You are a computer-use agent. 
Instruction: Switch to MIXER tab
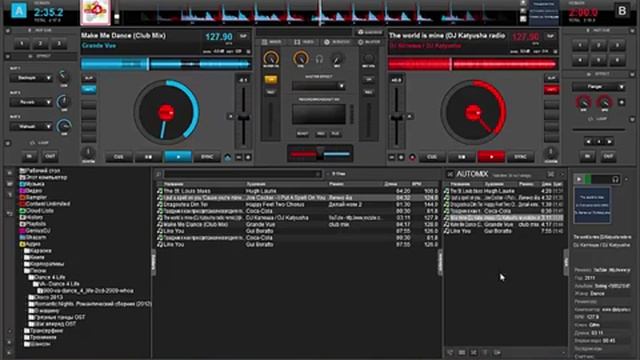[272, 42]
